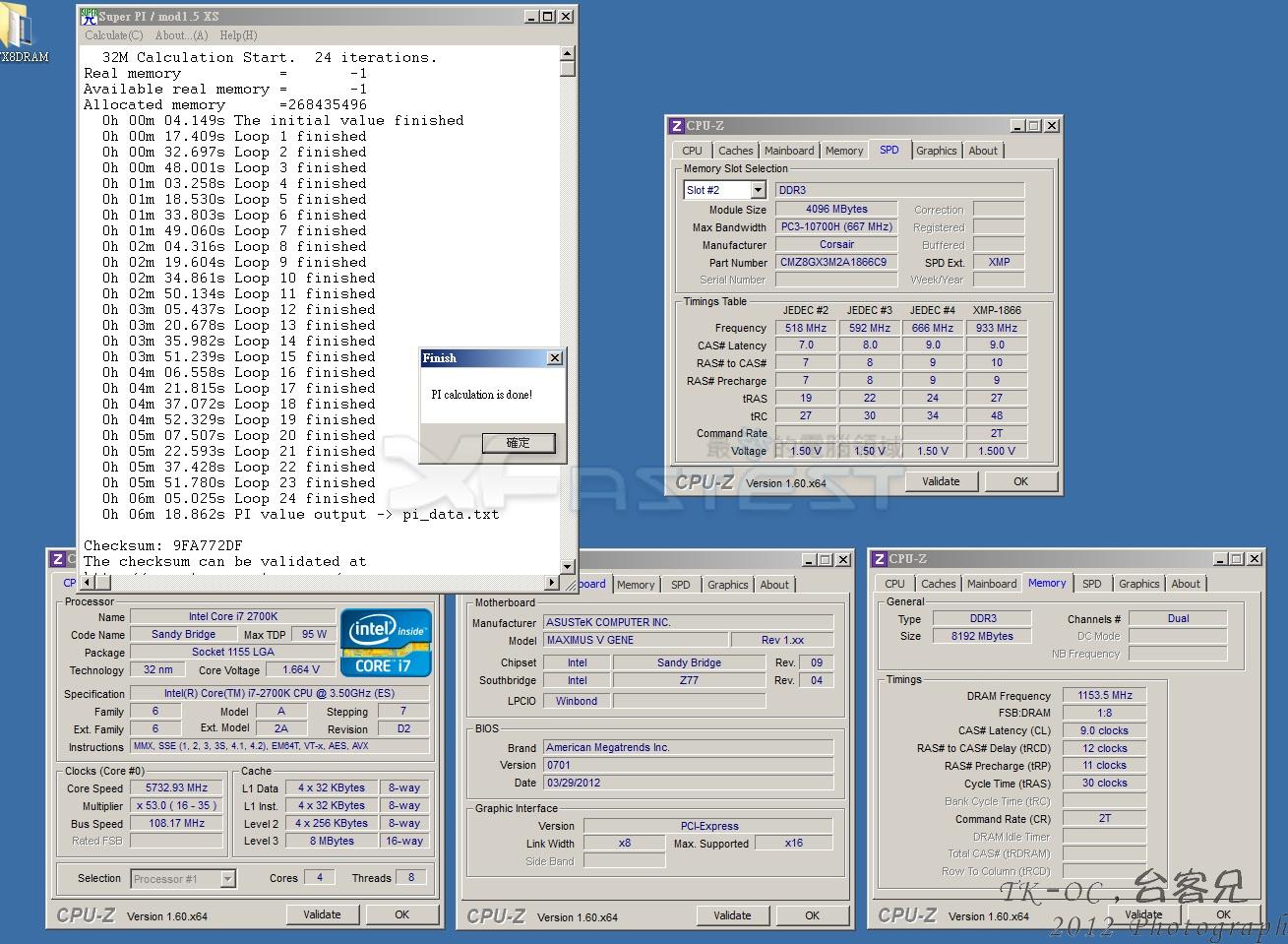Open Memory tab in Mainboard window

pyautogui.click(x=636, y=585)
